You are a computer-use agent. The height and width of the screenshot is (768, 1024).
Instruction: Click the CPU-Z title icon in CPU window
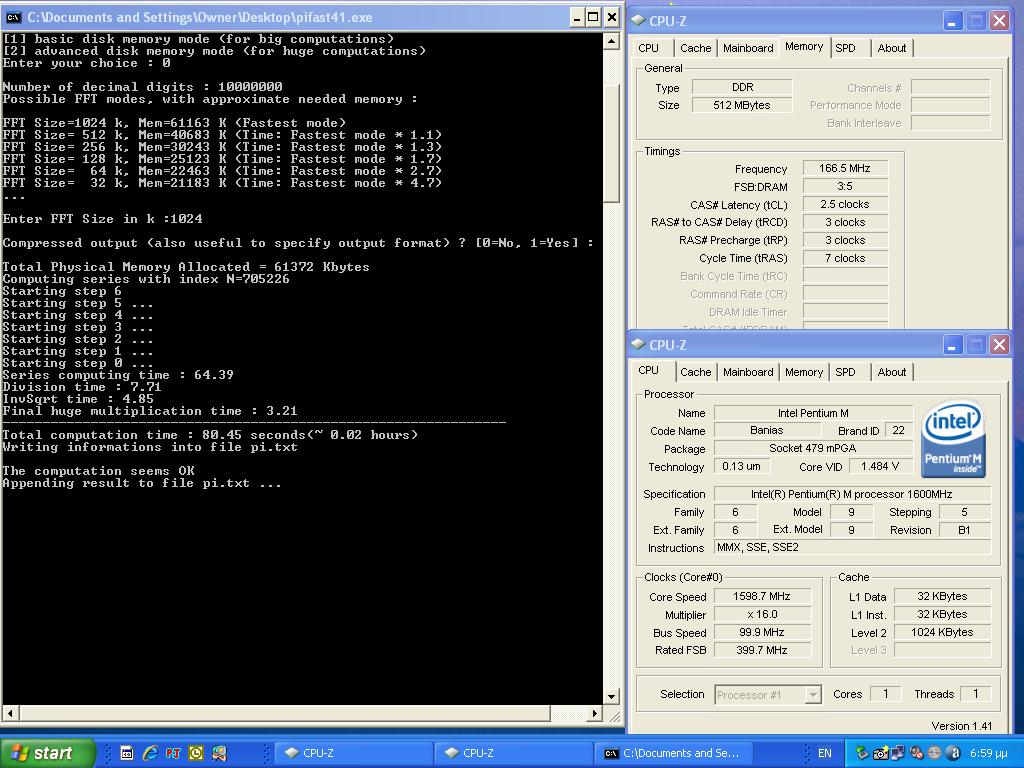(639, 344)
